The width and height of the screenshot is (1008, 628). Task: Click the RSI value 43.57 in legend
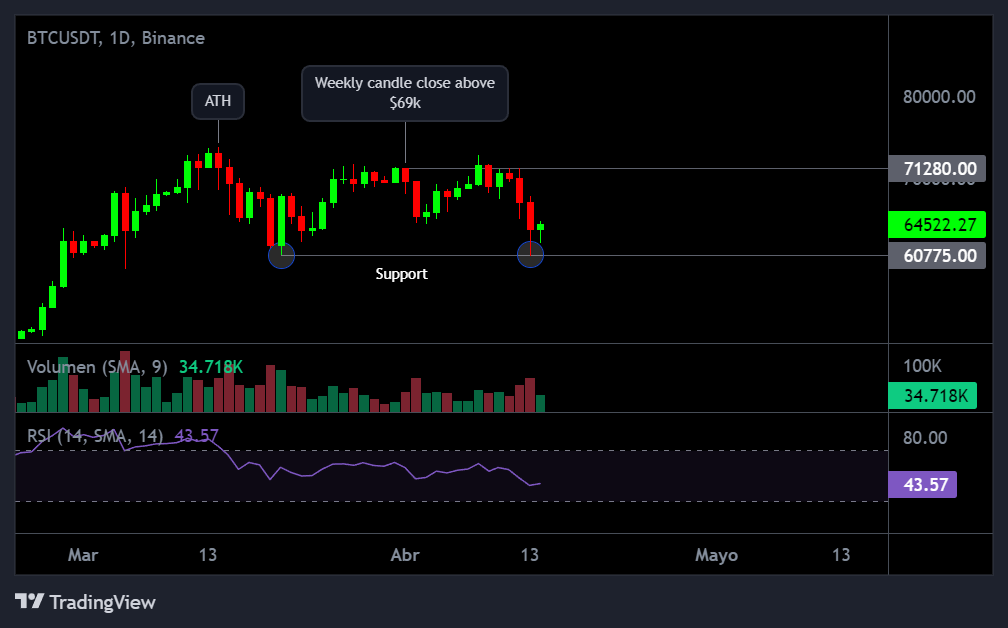pyautogui.click(x=197, y=436)
